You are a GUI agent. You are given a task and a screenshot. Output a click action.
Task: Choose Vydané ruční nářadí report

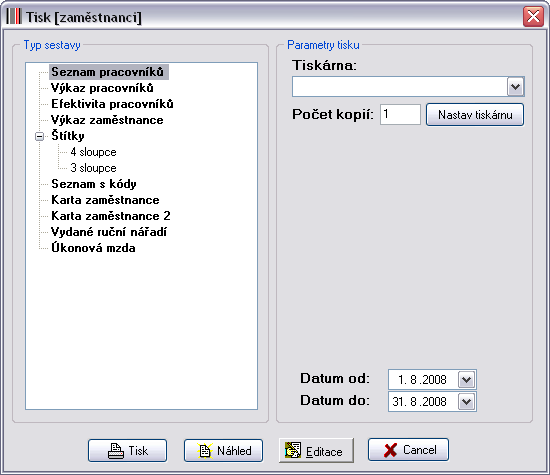(x=109, y=232)
